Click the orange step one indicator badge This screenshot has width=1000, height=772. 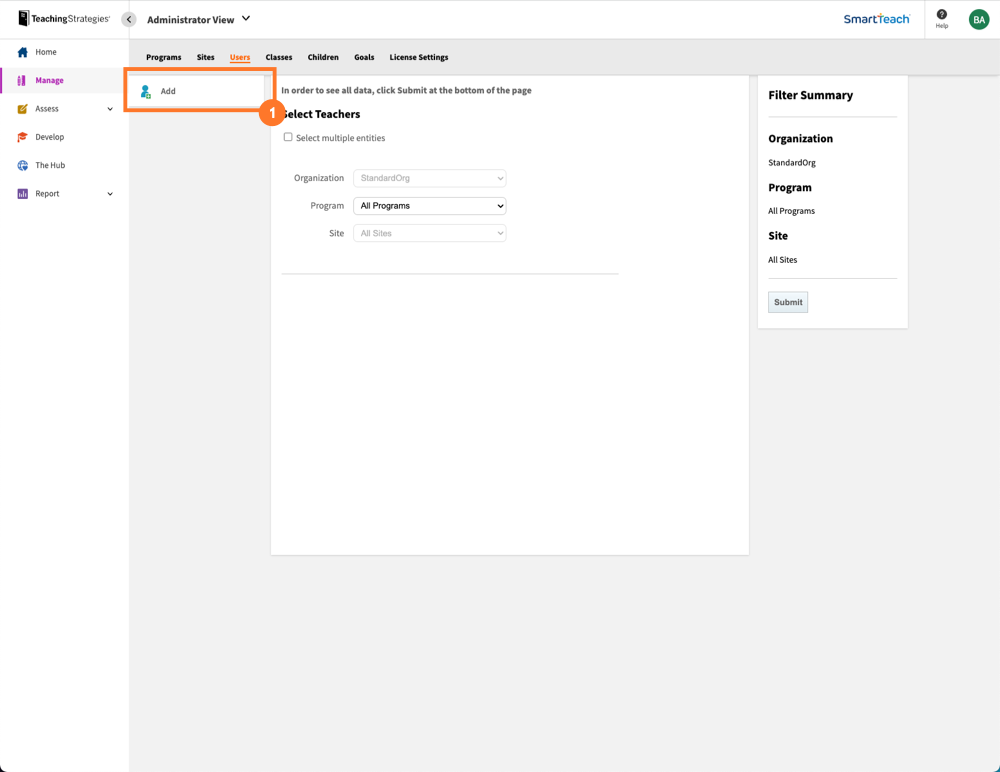pos(272,113)
